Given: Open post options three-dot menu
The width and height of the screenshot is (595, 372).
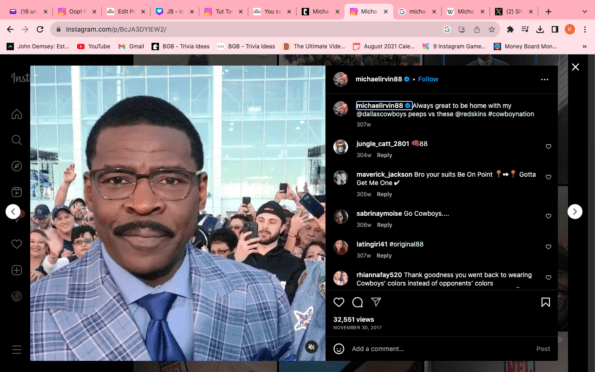Looking at the screenshot, I should tap(545, 79).
